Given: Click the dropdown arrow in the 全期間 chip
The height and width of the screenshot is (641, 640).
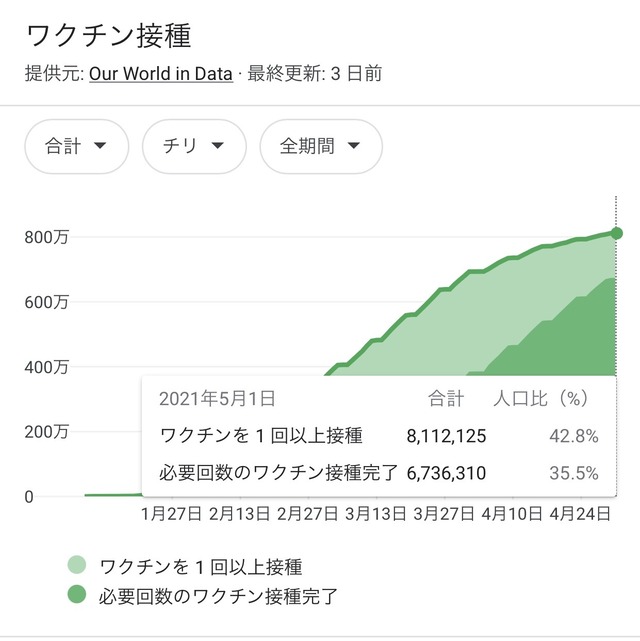Looking at the screenshot, I should [x=353, y=146].
